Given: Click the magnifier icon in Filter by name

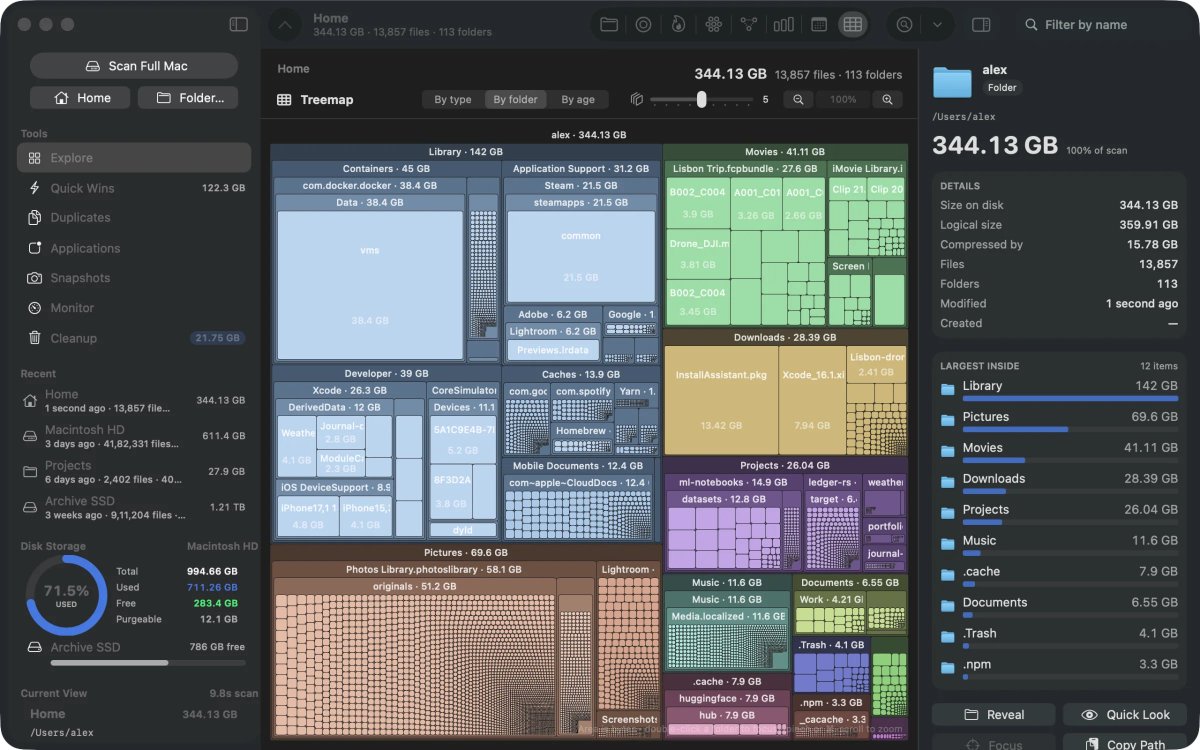Looking at the screenshot, I should pyautogui.click(x=1031, y=25).
